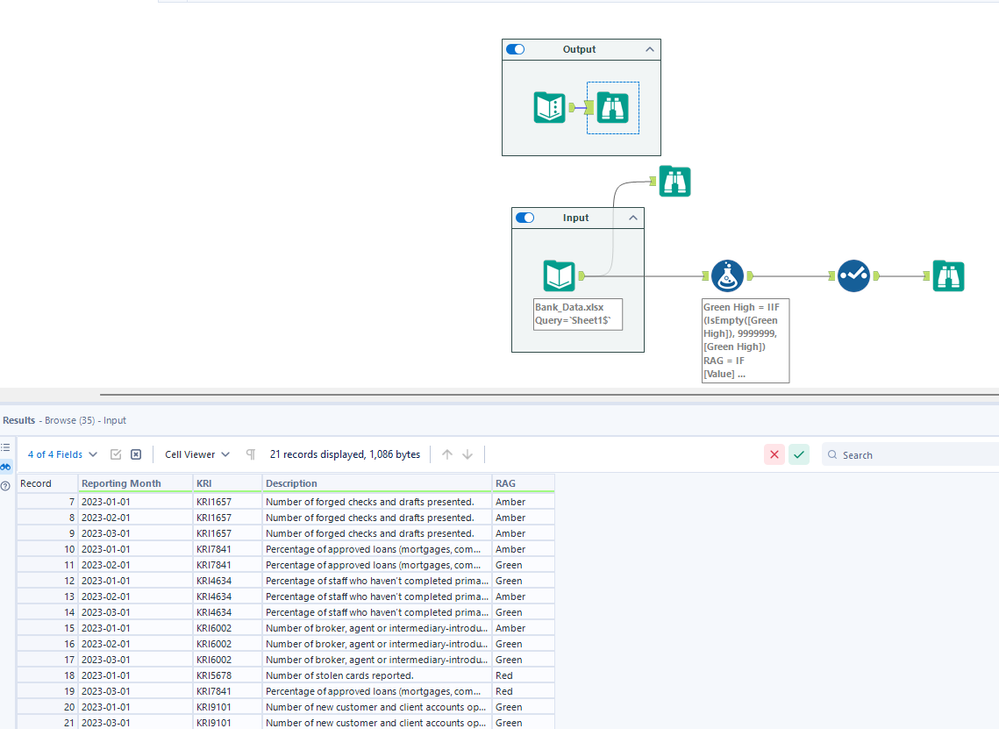Switch to the binoculars data view icon

pyautogui.click(x=6, y=466)
